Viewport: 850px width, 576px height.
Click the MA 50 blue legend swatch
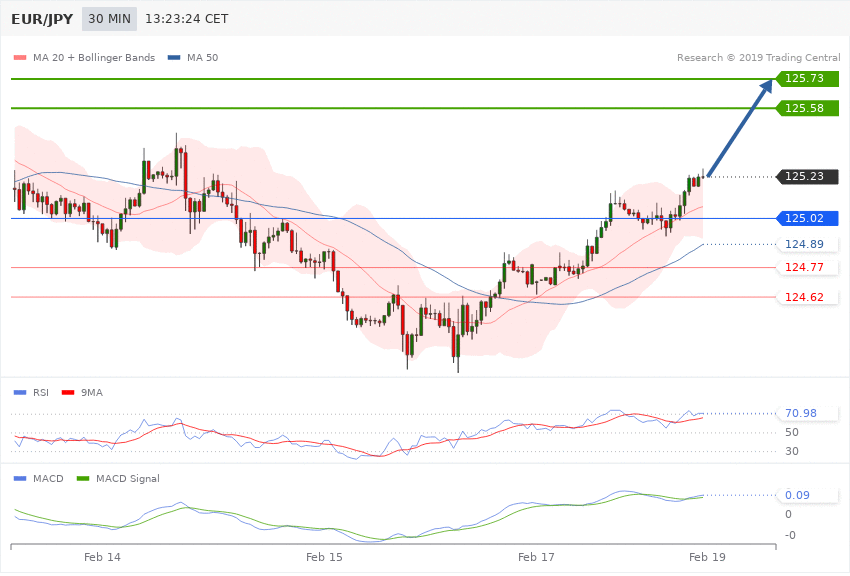click(x=174, y=57)
